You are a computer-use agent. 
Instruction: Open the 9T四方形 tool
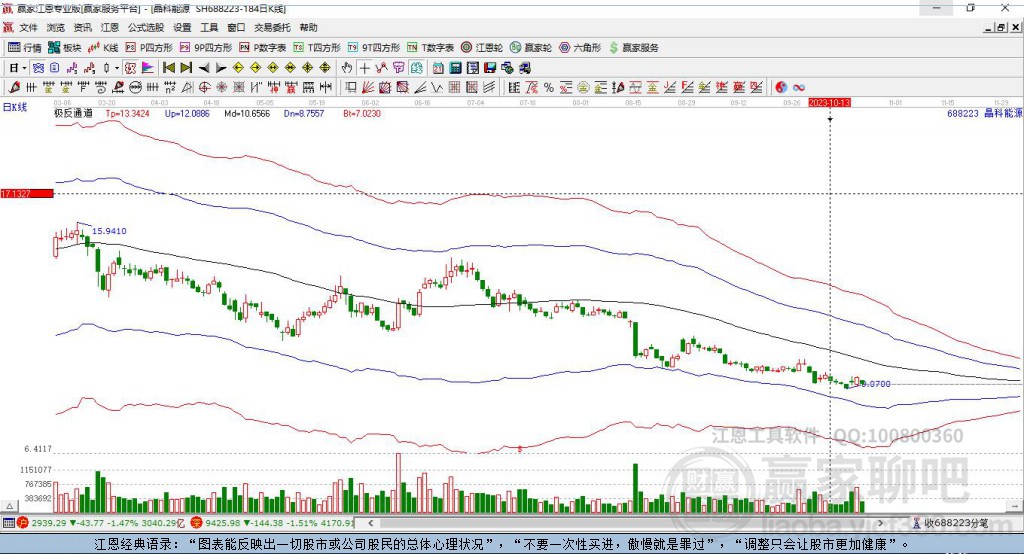click(x=374, y=48)
